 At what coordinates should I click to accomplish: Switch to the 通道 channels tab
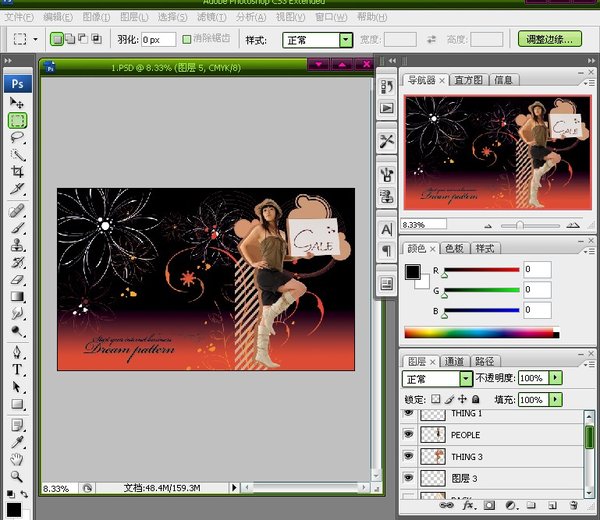(453, 361)
